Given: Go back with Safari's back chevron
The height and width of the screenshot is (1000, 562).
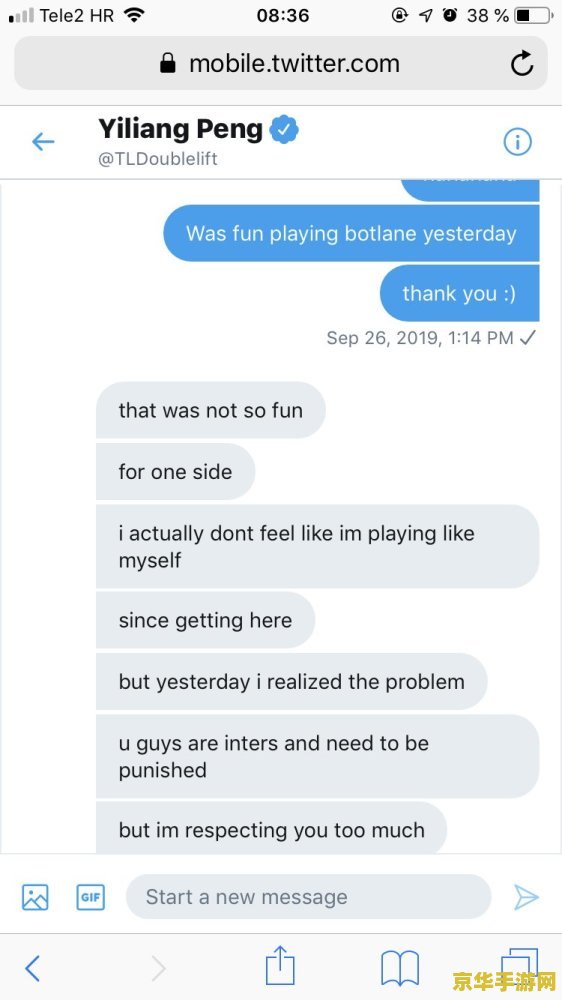Looking at the screenshot, I should (32, 968).
